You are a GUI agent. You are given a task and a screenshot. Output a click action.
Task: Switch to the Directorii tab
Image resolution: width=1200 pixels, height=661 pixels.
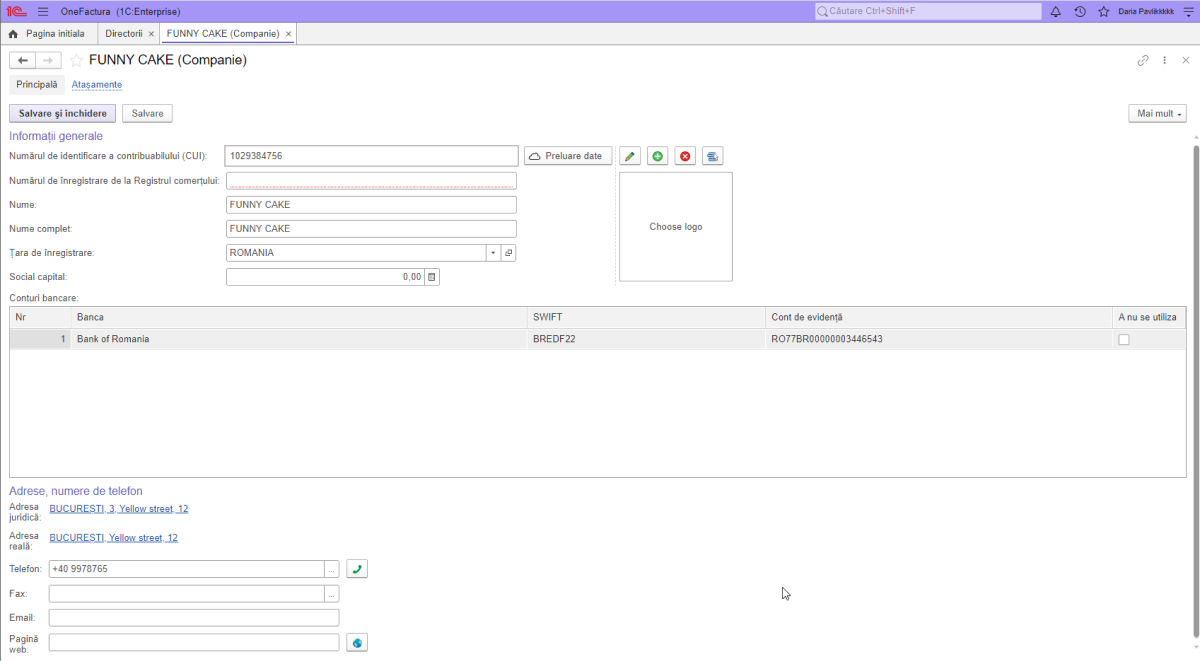pyautogui.click(x=124, y=34)
